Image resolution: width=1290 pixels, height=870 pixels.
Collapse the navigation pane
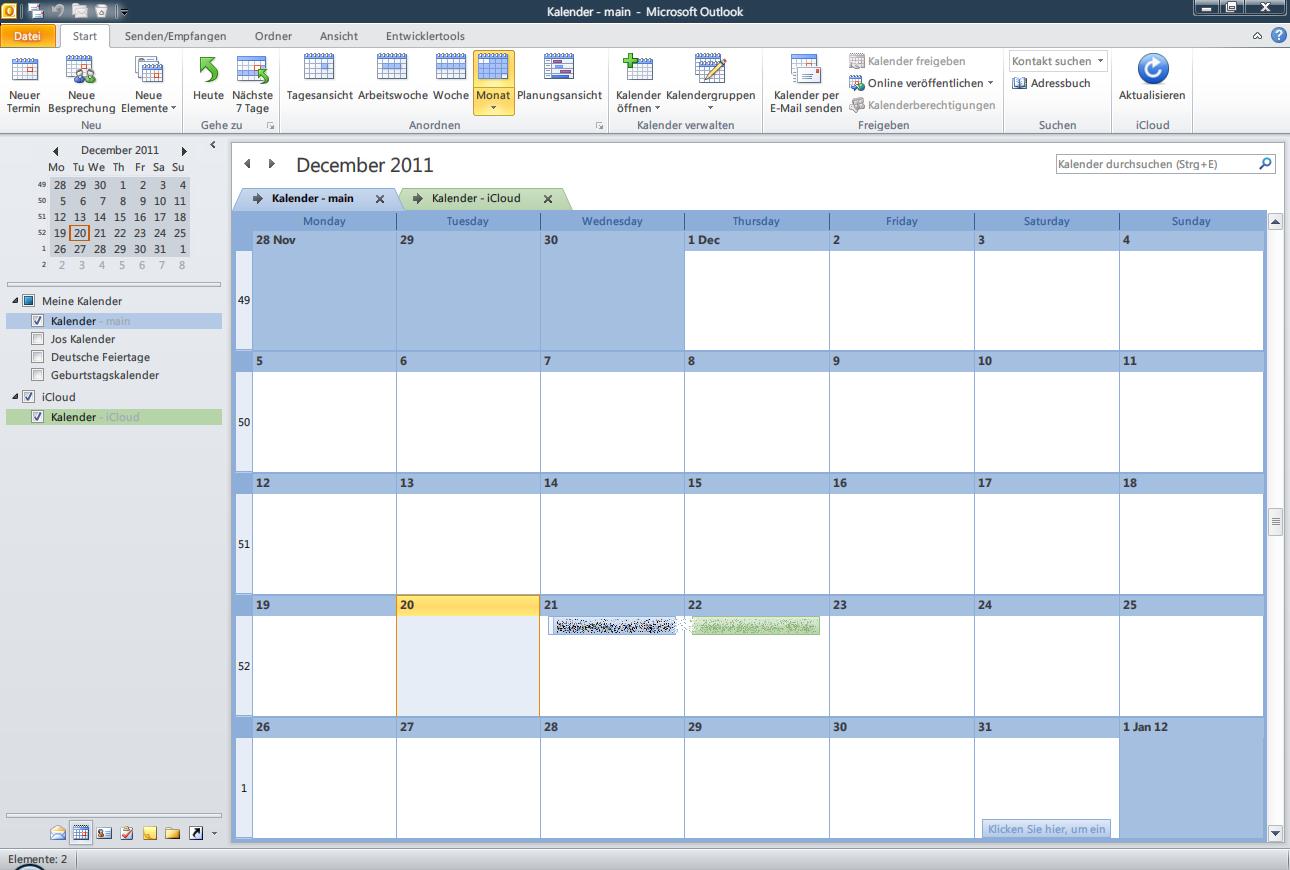pyautogui.click(x=213, y=145)
